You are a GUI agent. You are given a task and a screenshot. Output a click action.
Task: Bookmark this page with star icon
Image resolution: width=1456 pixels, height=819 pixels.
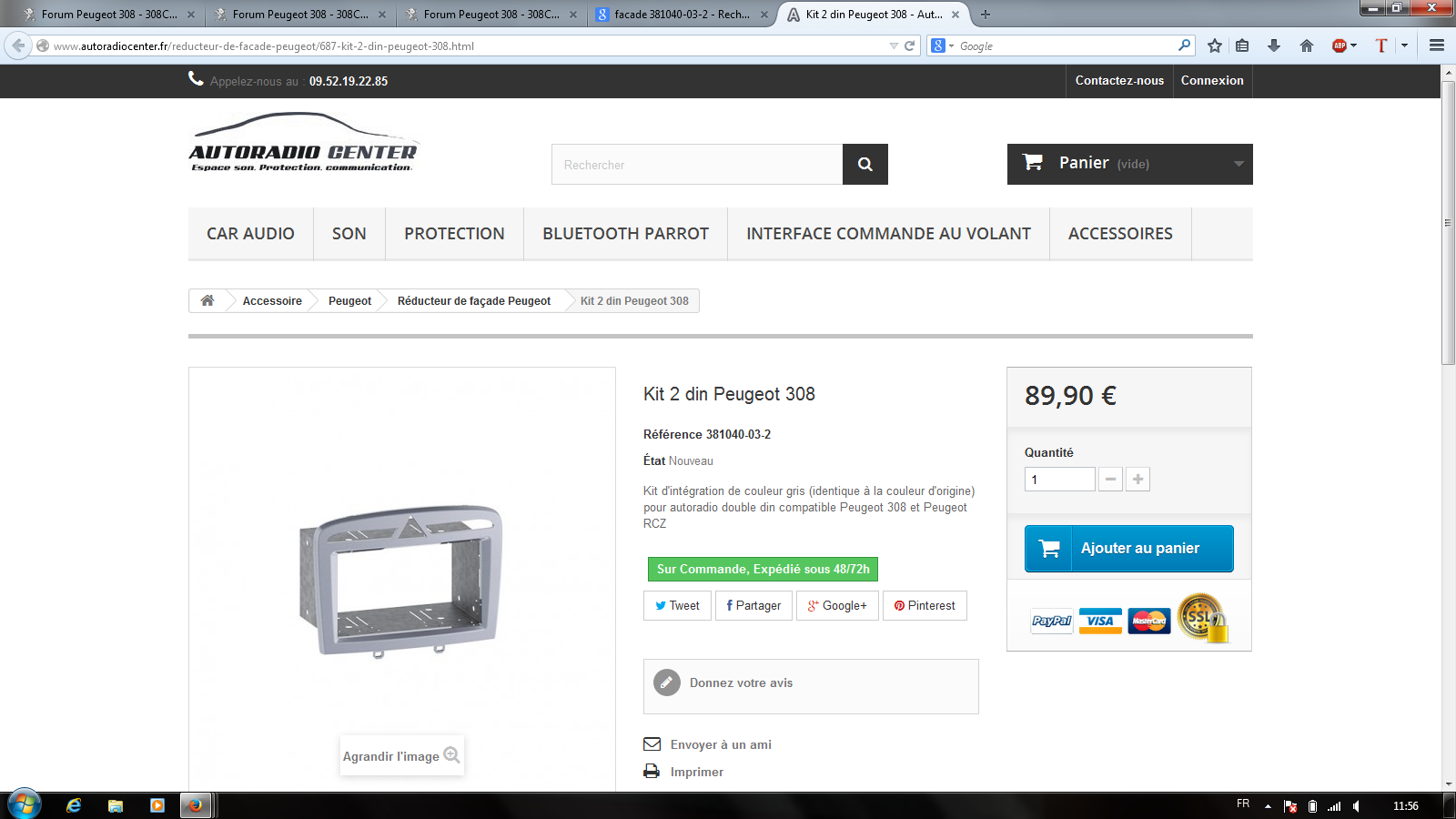tap(1214, 45)
